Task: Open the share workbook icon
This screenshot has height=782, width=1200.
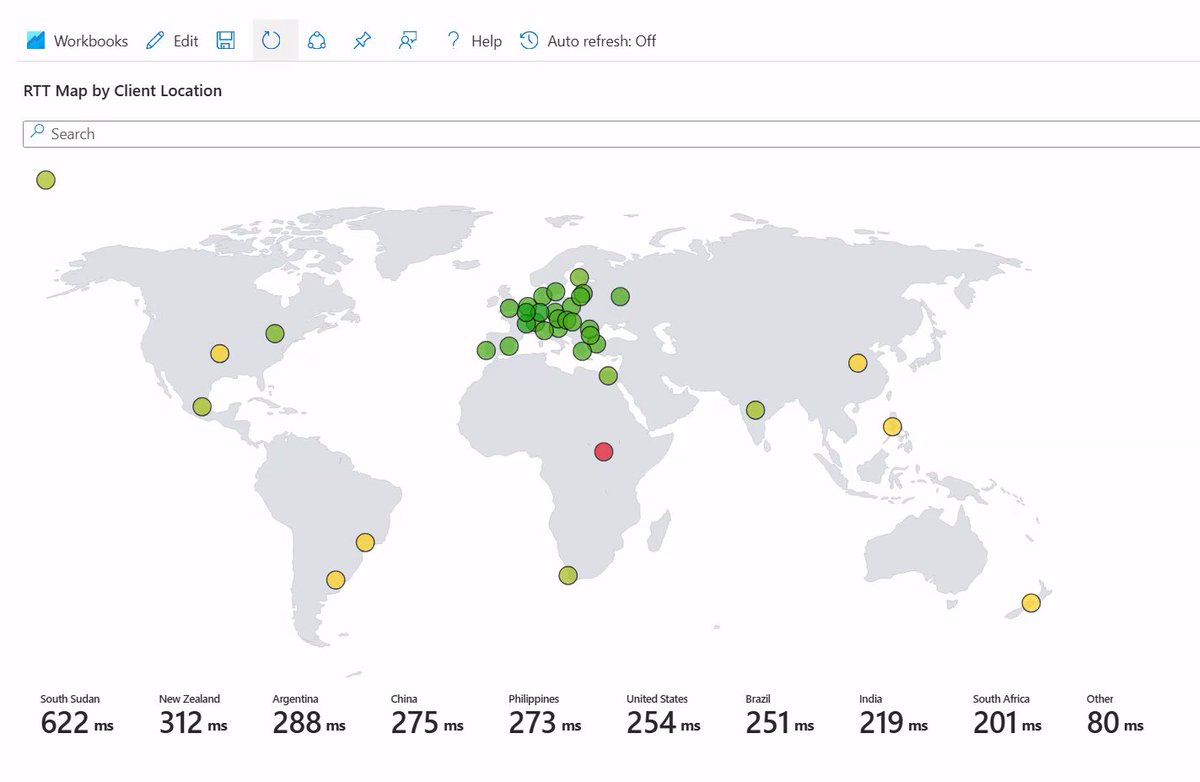Action: (317, 41)
